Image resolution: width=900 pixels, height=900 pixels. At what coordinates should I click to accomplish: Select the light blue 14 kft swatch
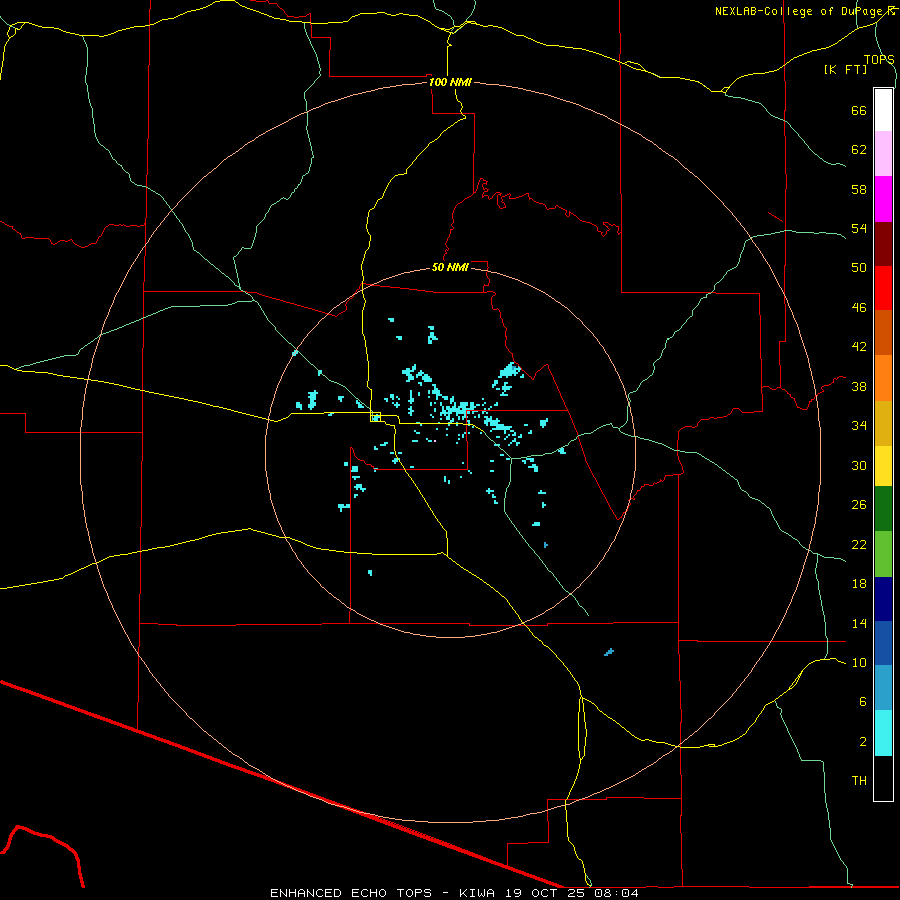point(883,688)
